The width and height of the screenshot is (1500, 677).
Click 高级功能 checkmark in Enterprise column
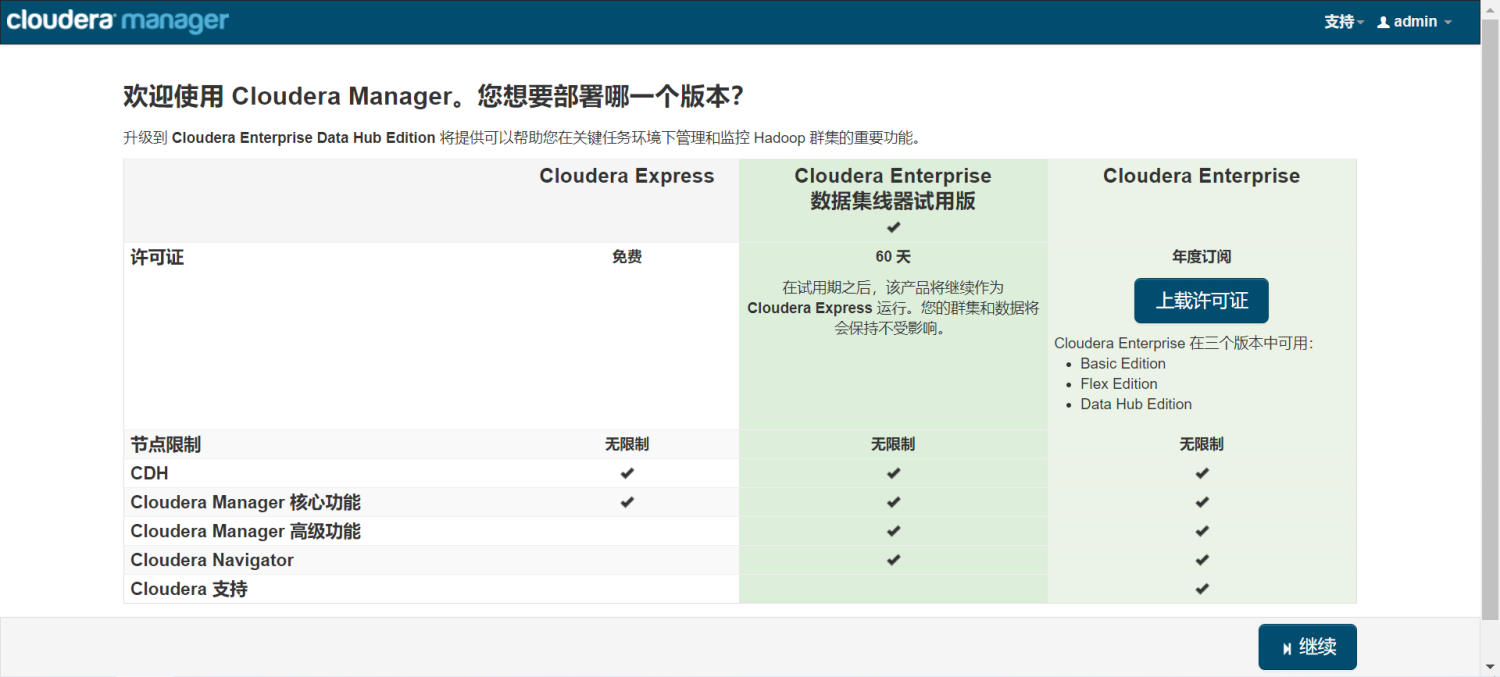click(x=1201, y=531)
